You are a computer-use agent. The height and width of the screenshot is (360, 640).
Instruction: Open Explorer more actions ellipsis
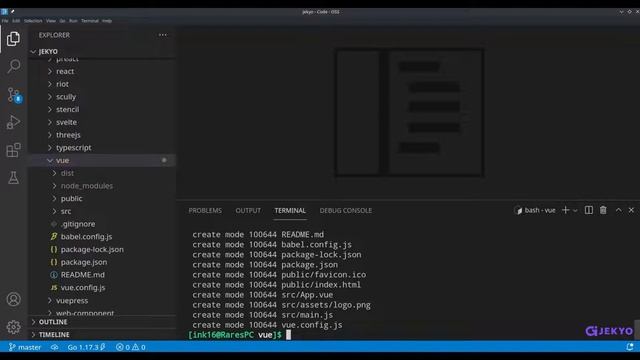(163, 35)
